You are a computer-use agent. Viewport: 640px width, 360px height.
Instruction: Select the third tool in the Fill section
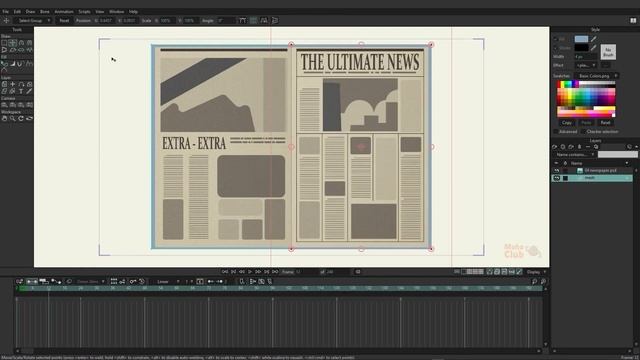(x=21, y=64)
